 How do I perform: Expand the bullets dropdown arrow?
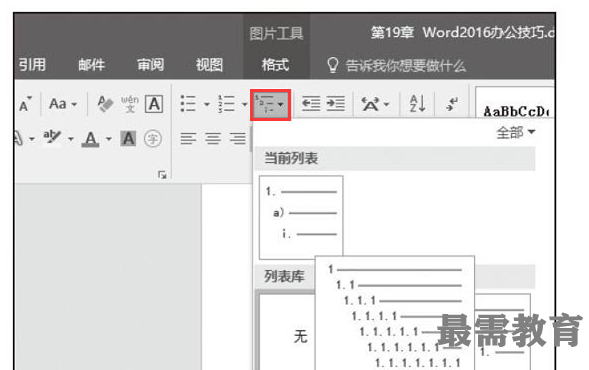coord(207,104)
